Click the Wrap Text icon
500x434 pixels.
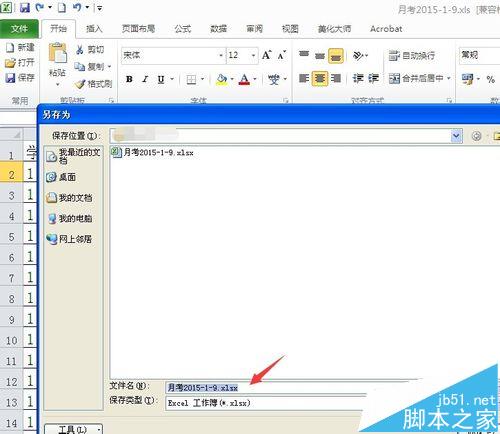(394, 56)
